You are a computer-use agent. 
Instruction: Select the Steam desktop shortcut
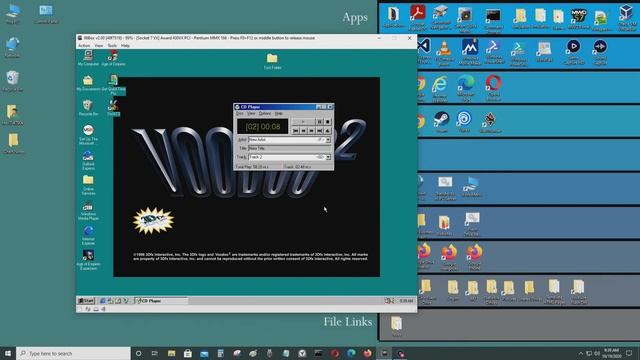pyautogui.click(x=442, y=122)
